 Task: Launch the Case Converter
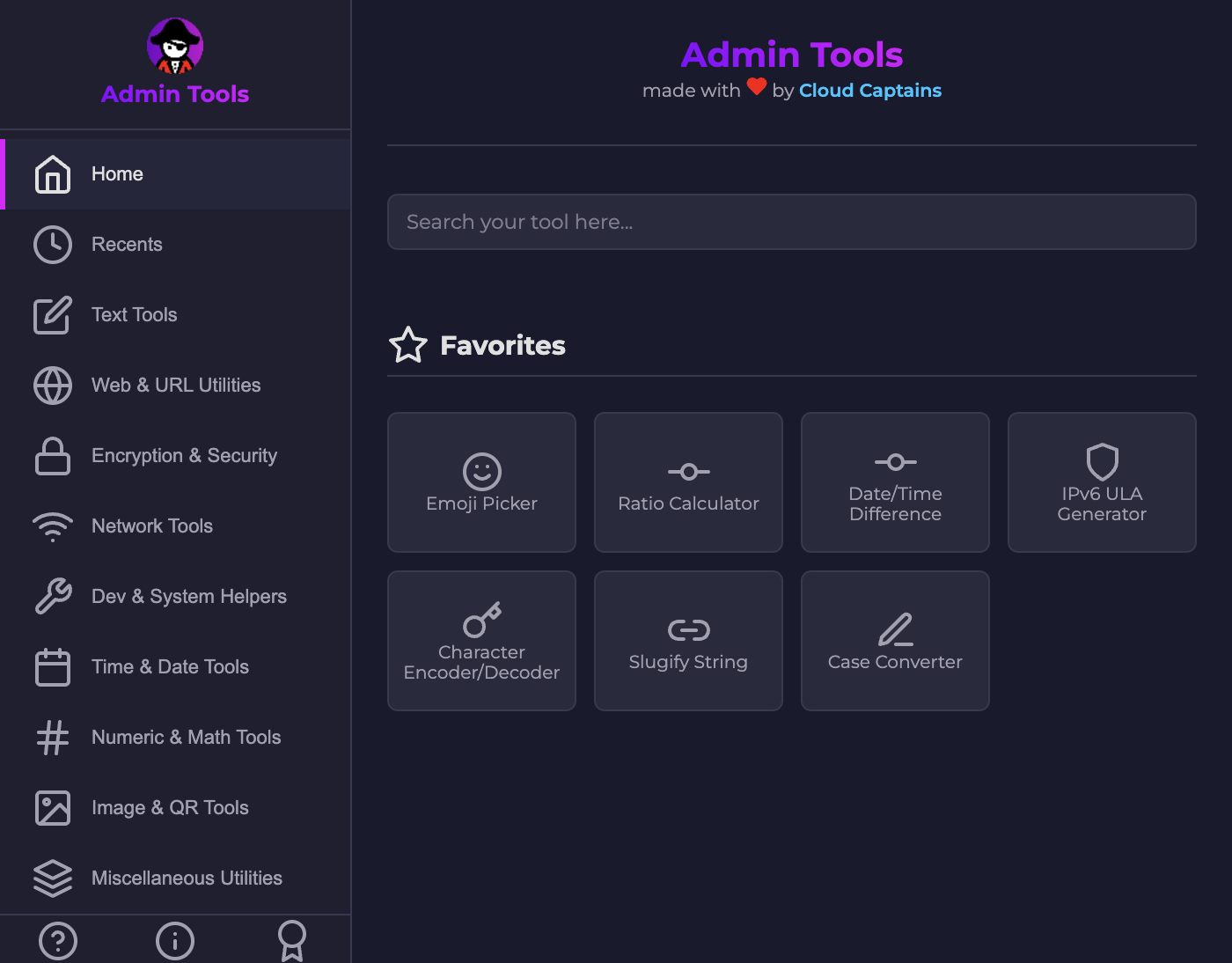pyautogui.click(x=895, y=640)
